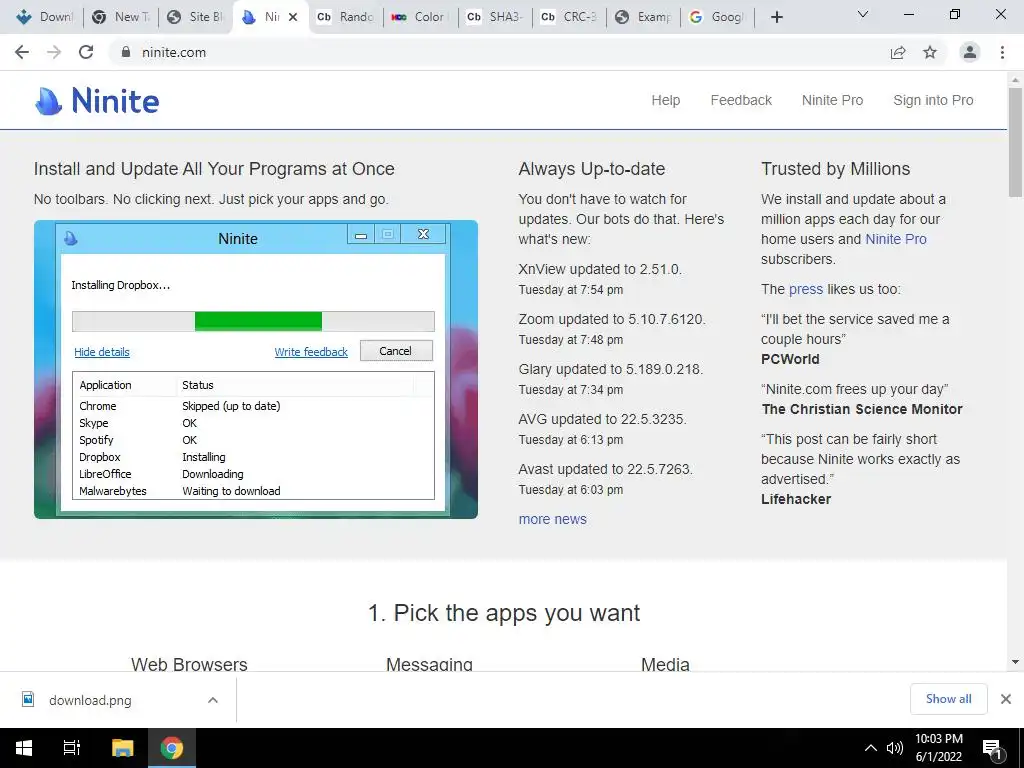Click Sign into Pro
Image resolution: width=1024 pixels, height=768 pixels.
(933, 100)
